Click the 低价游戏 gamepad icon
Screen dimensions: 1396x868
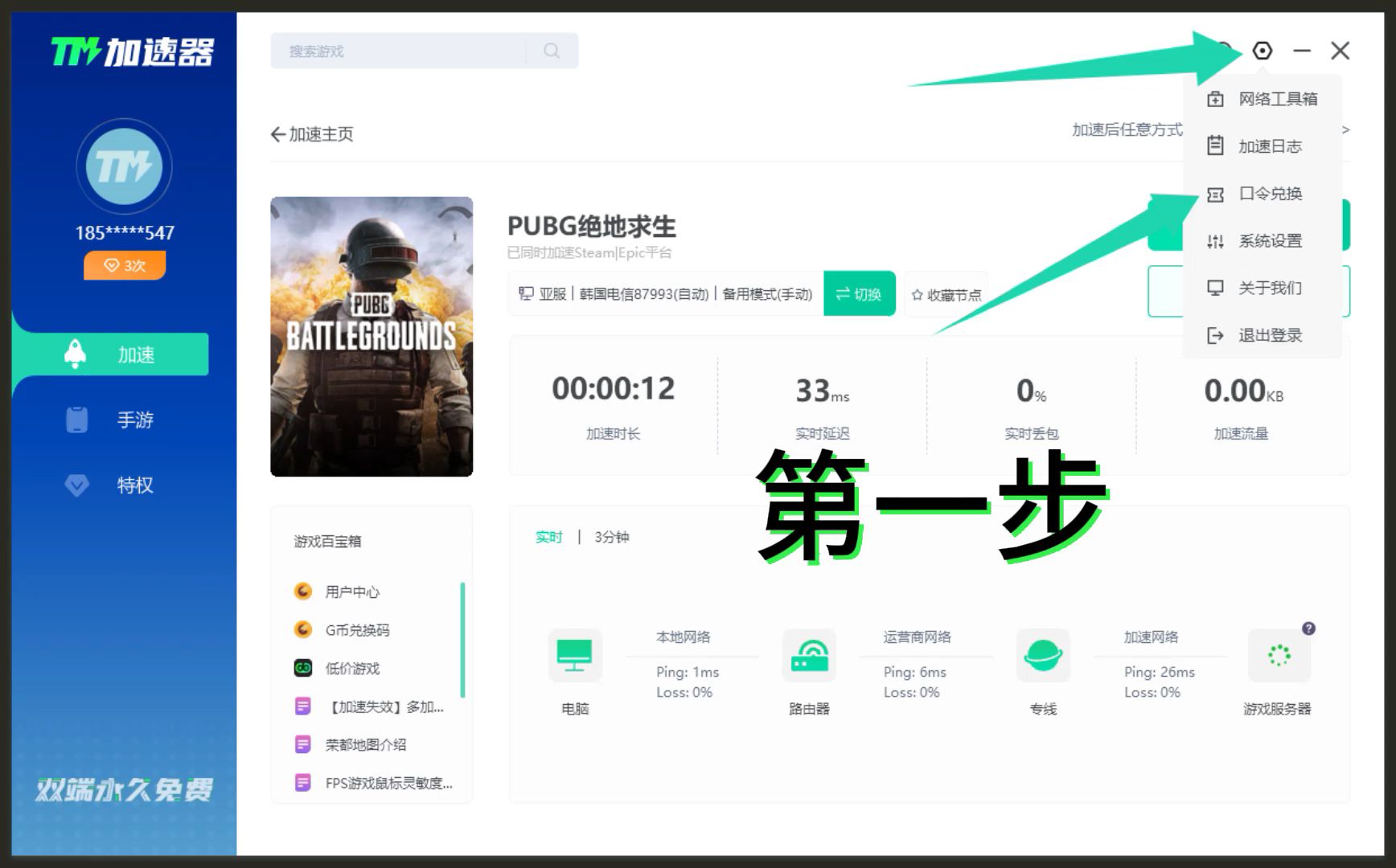[303, 668]
